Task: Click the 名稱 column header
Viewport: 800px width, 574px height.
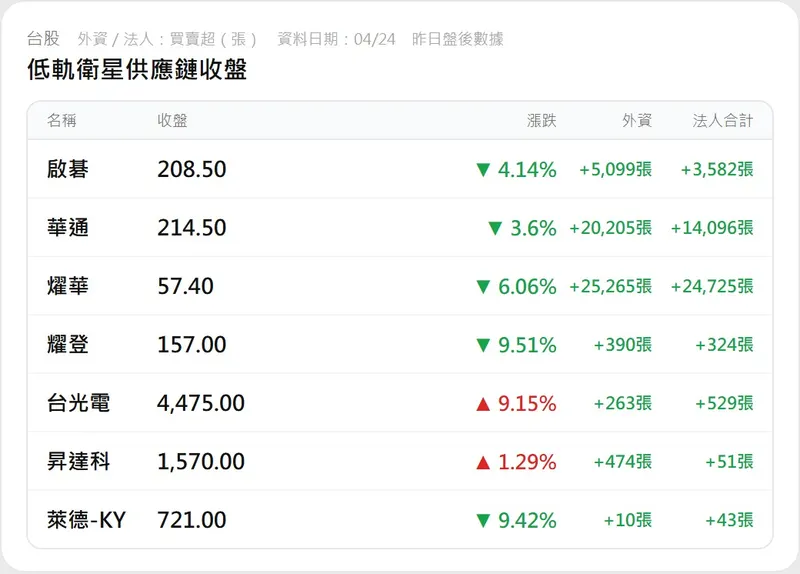Action: tap(62, 120)
